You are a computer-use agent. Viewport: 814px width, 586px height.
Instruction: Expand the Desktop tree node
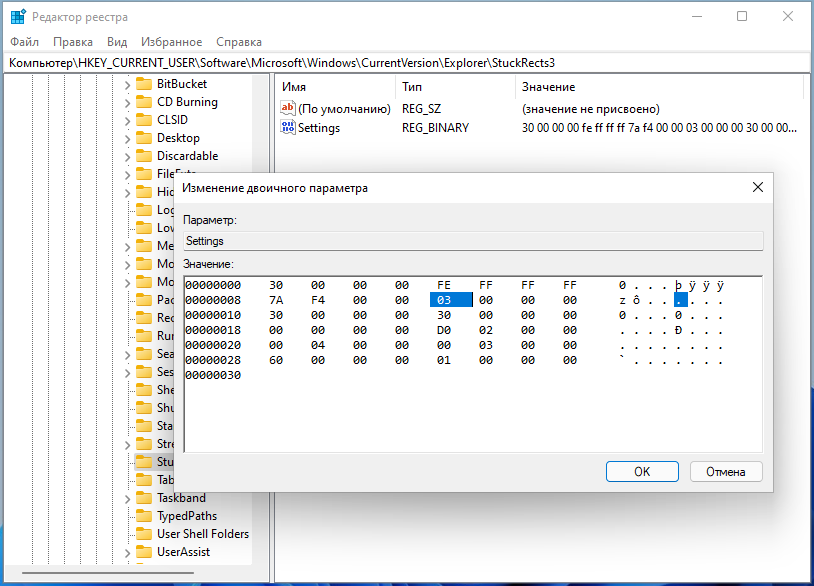tap(127, 139)
